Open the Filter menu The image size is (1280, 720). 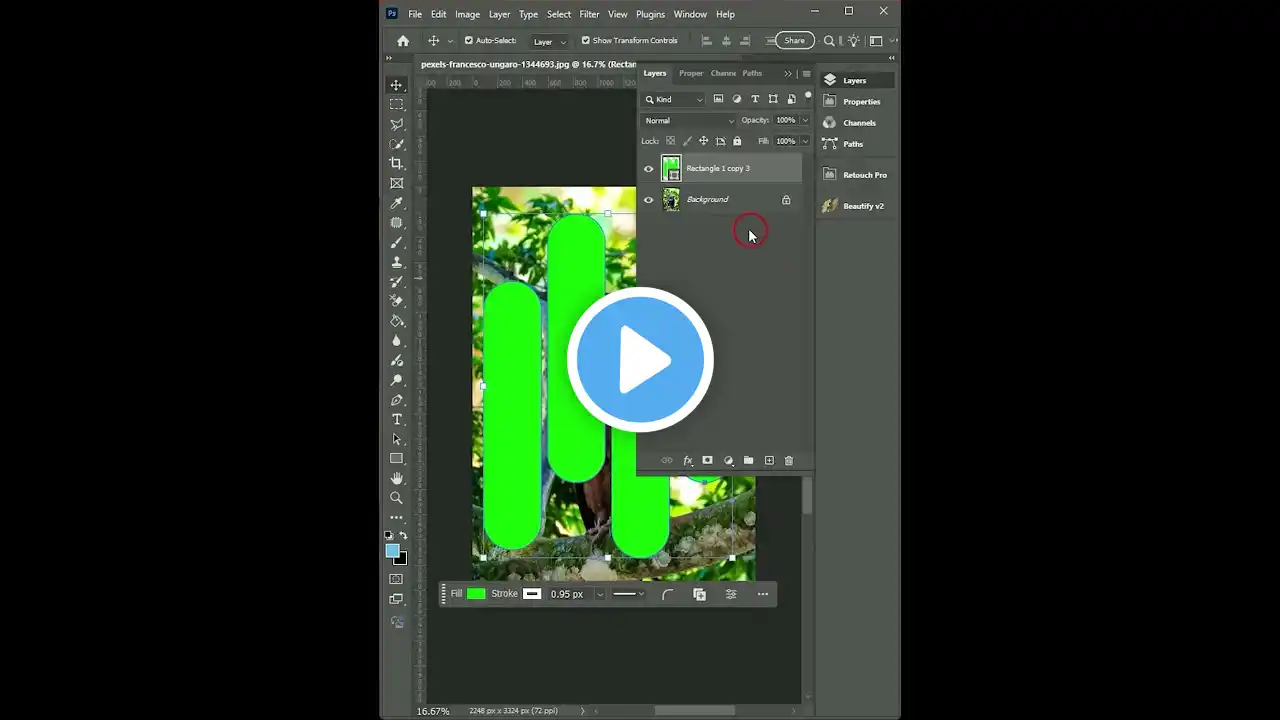click(589, 14)
